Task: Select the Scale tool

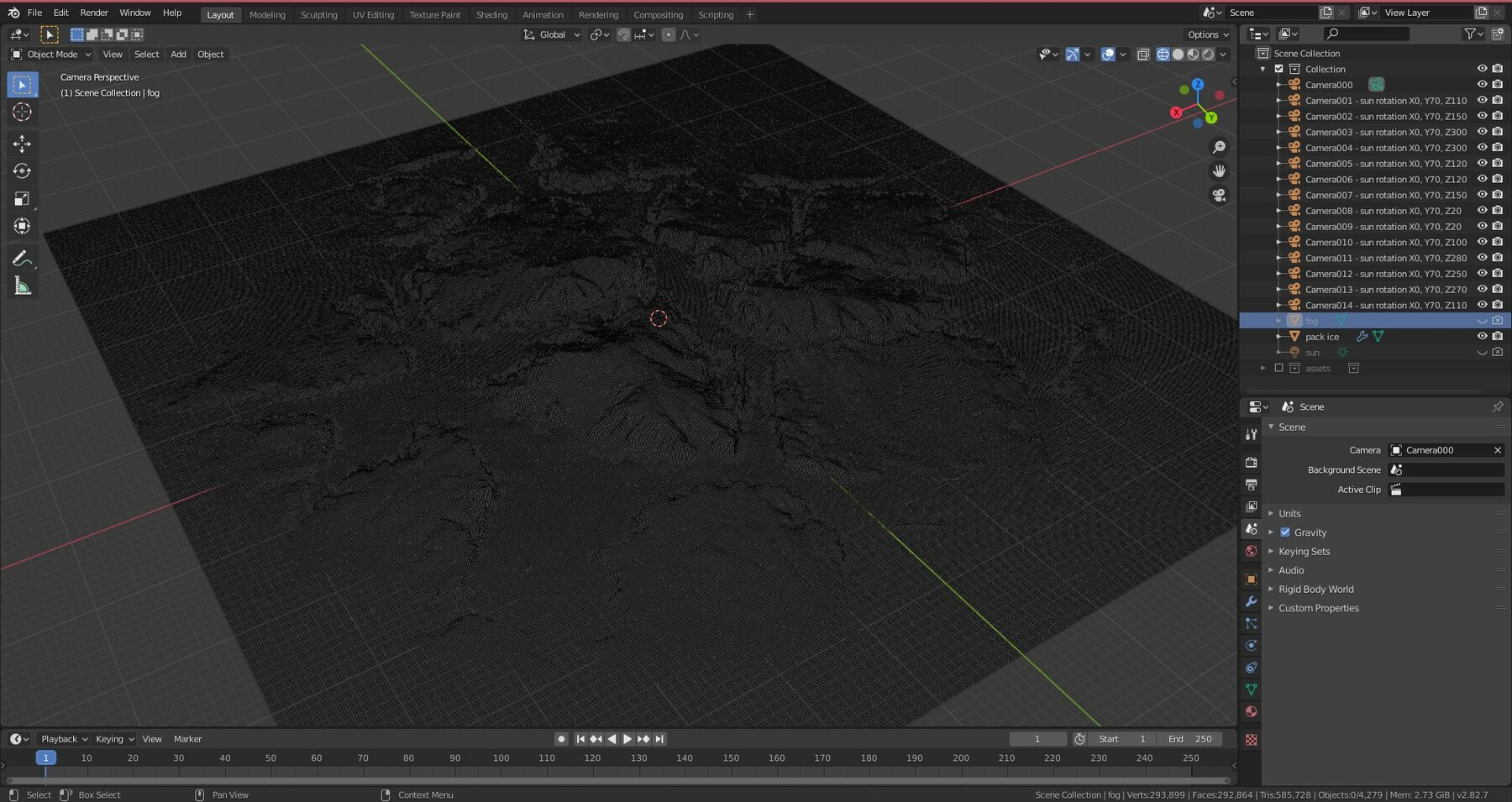Action: click(23, 200)
